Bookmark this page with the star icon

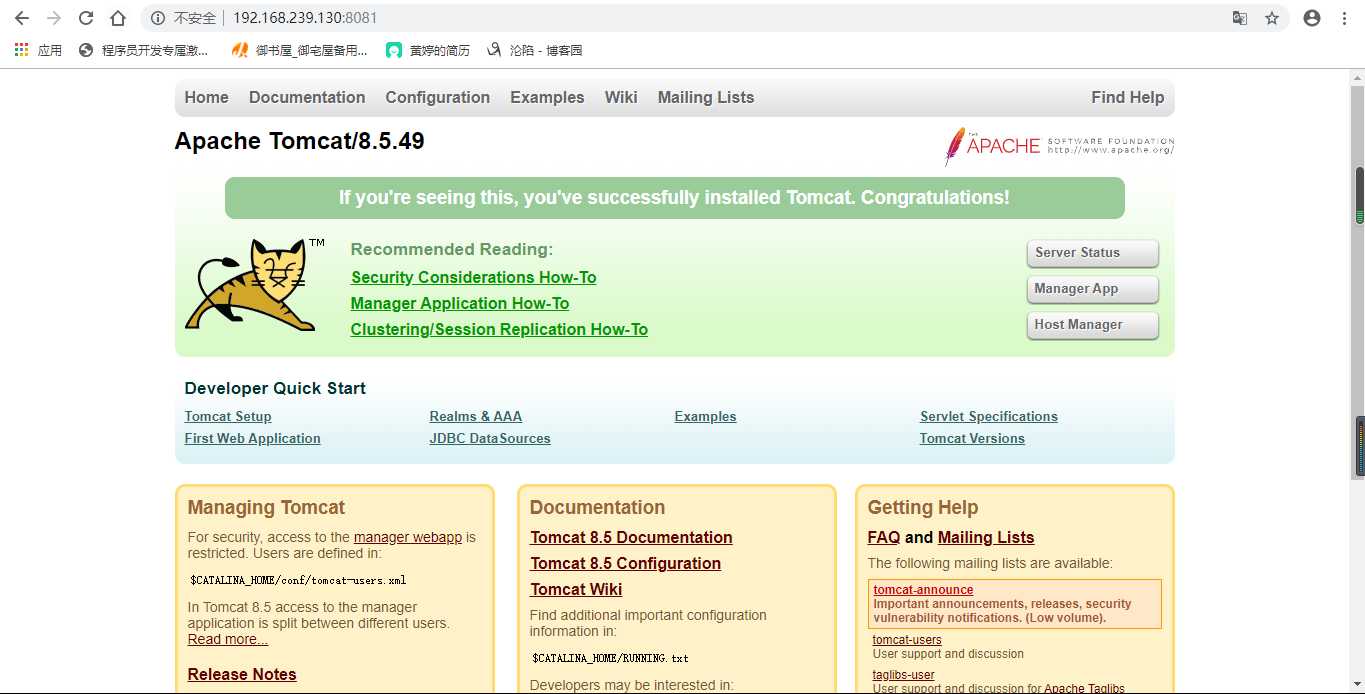click(1272, 18)
